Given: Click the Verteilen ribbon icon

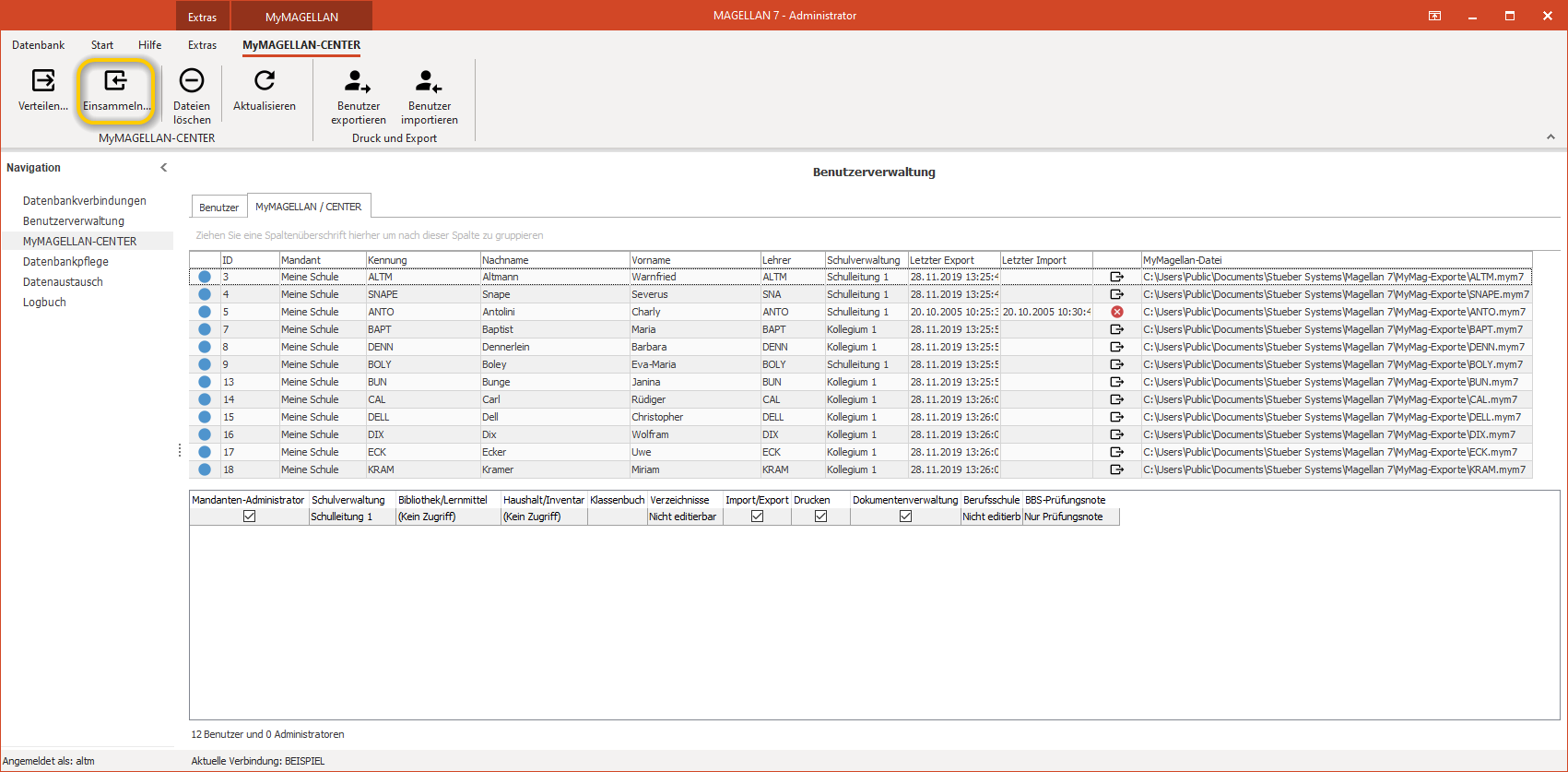Looking at the screenshot, I should pos(43,81).
